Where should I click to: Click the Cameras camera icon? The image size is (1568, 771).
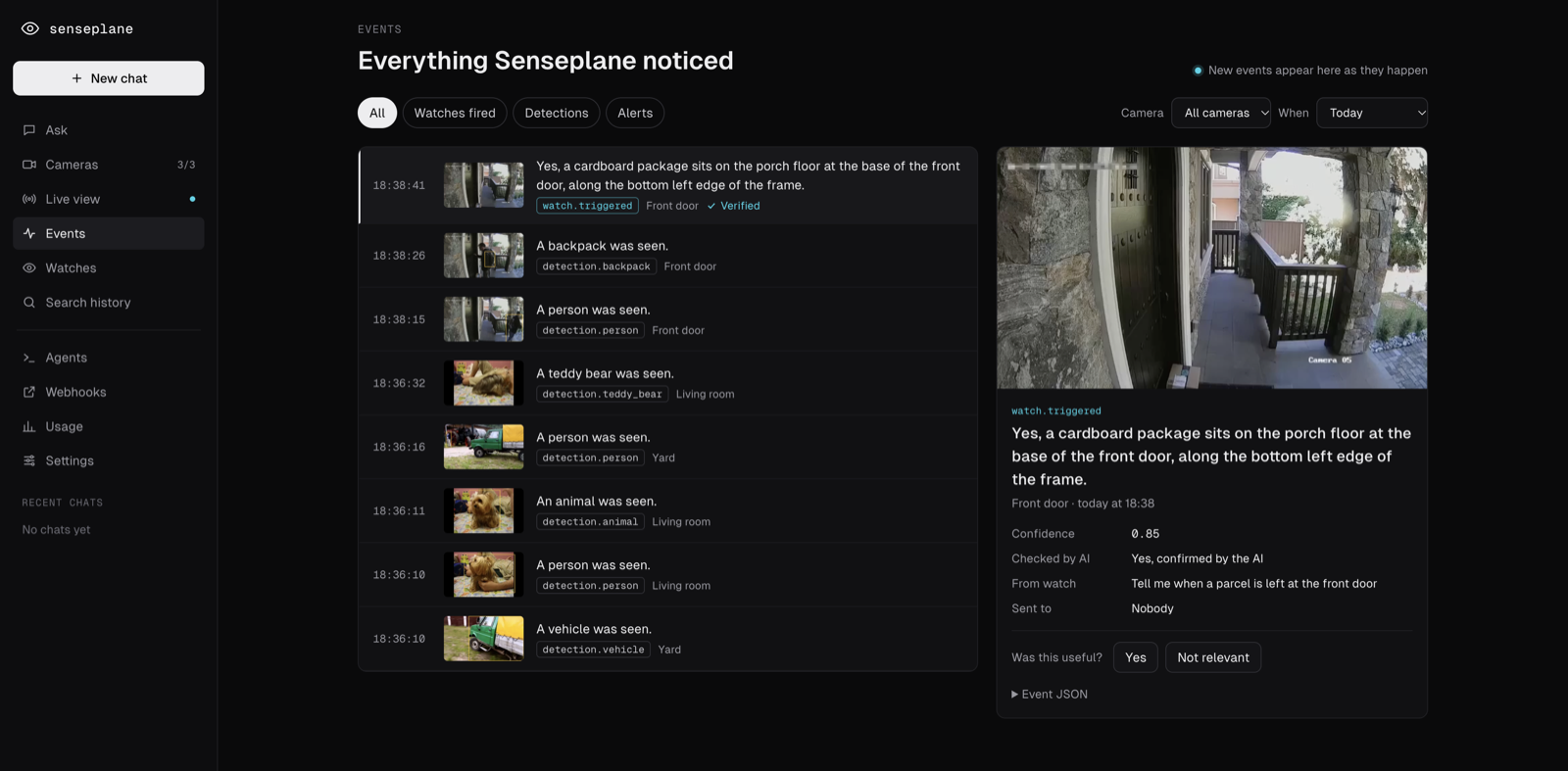[x=29, y=165]
